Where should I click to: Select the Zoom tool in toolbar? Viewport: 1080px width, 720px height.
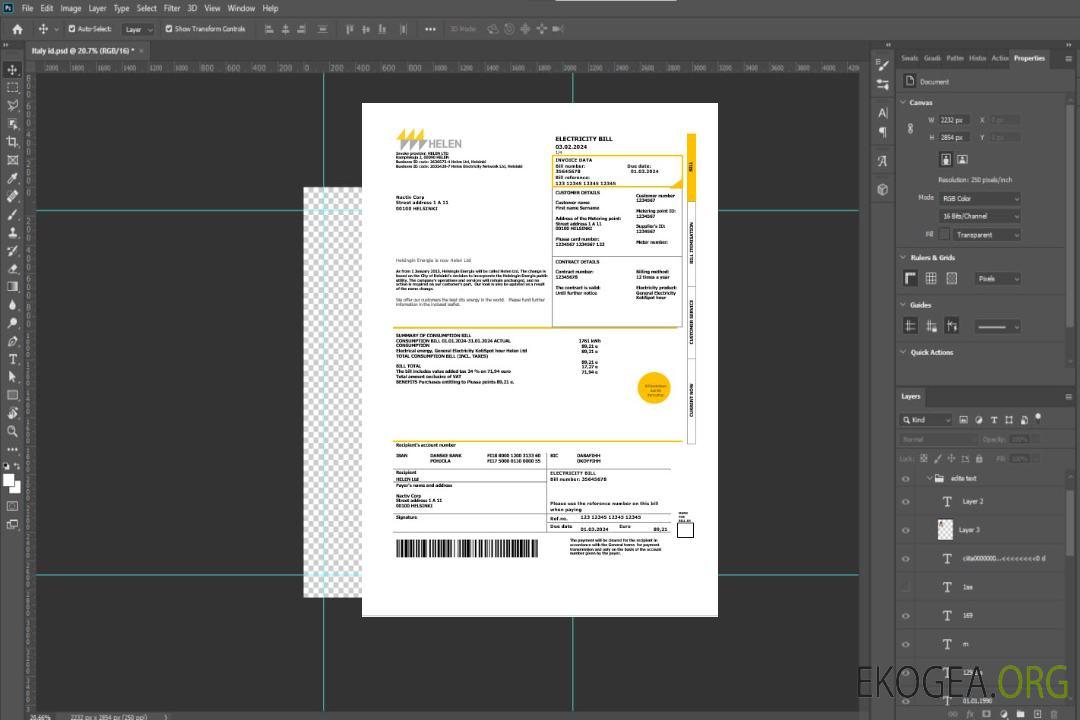coord(13,431)
